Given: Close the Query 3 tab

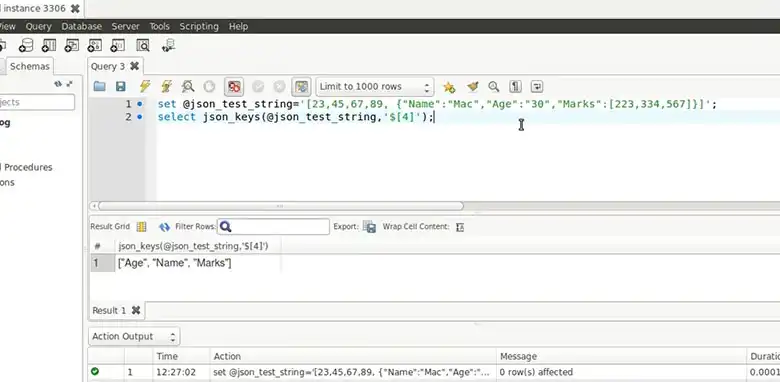Looking at the screenshot, I should click(134, 66).
